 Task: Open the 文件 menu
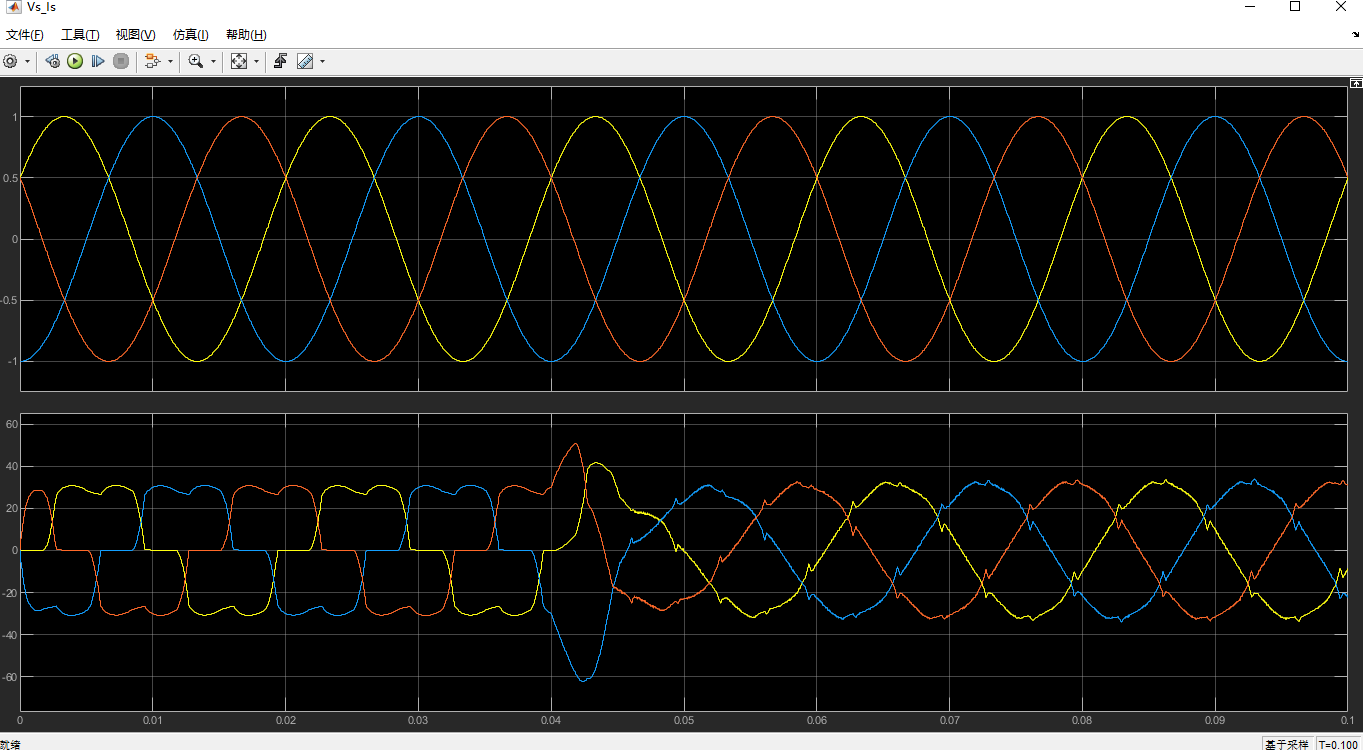[x=25, y=34]
